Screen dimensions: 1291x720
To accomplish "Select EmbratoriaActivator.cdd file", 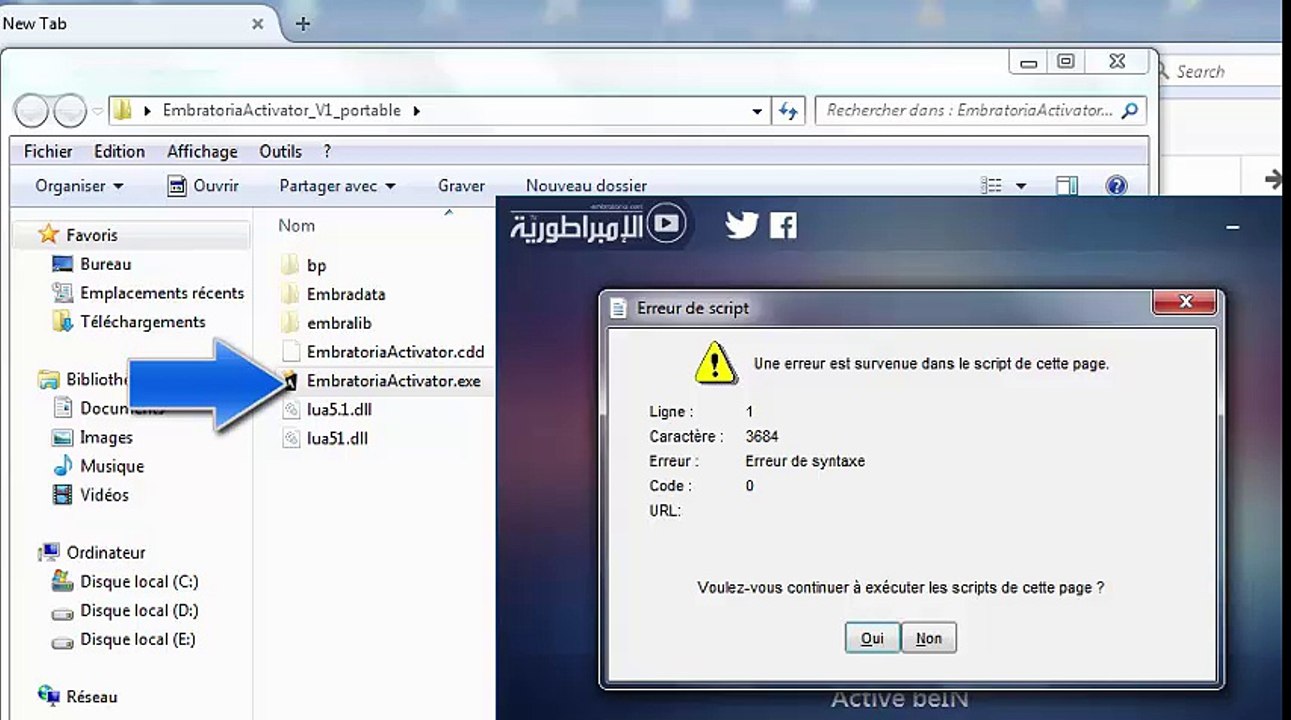I will [x=395, y=352].
